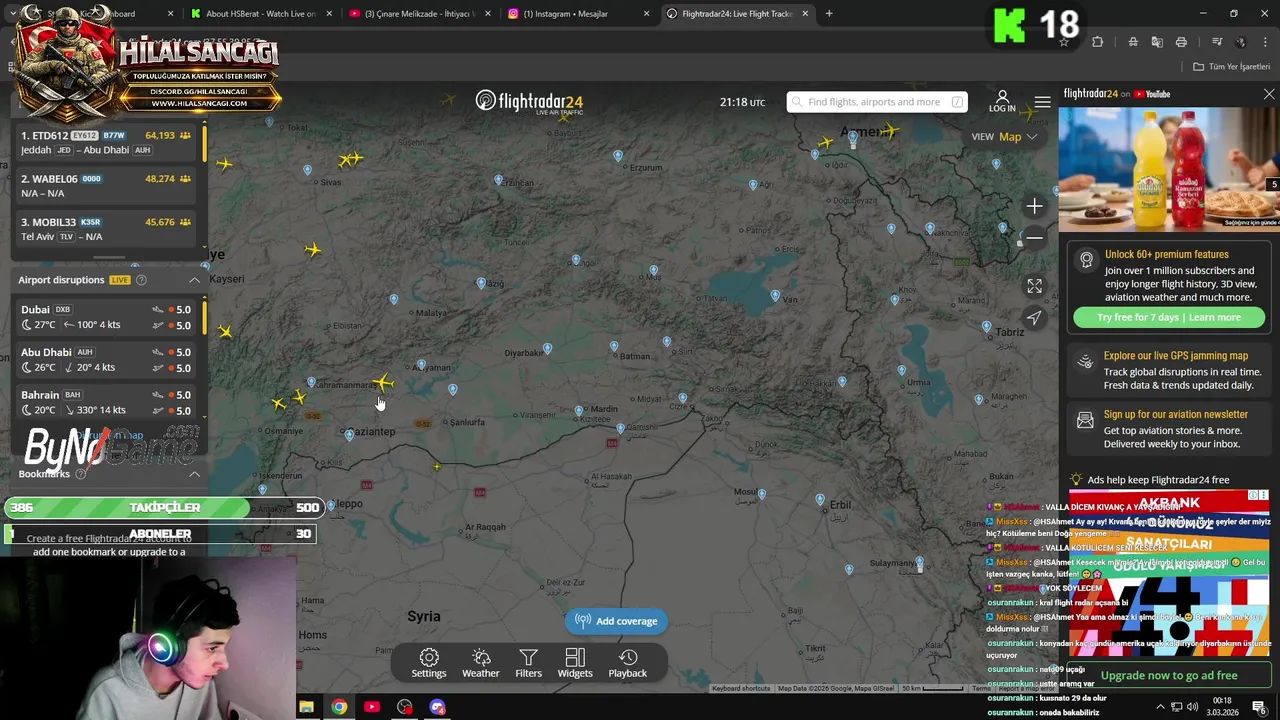Click the volume icon in system tray
Viewport: 1280px width, 720px height.
tap(1192, 707)
